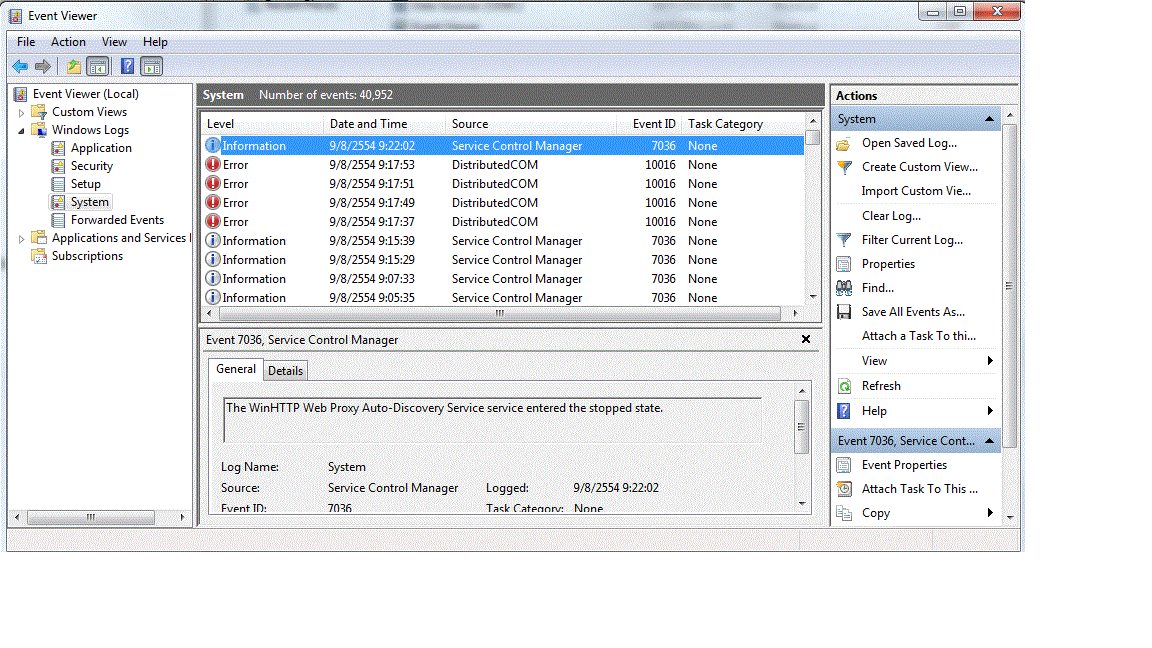
Task: Click the event list horizontal scrollbar
Action: pos(500,314)
